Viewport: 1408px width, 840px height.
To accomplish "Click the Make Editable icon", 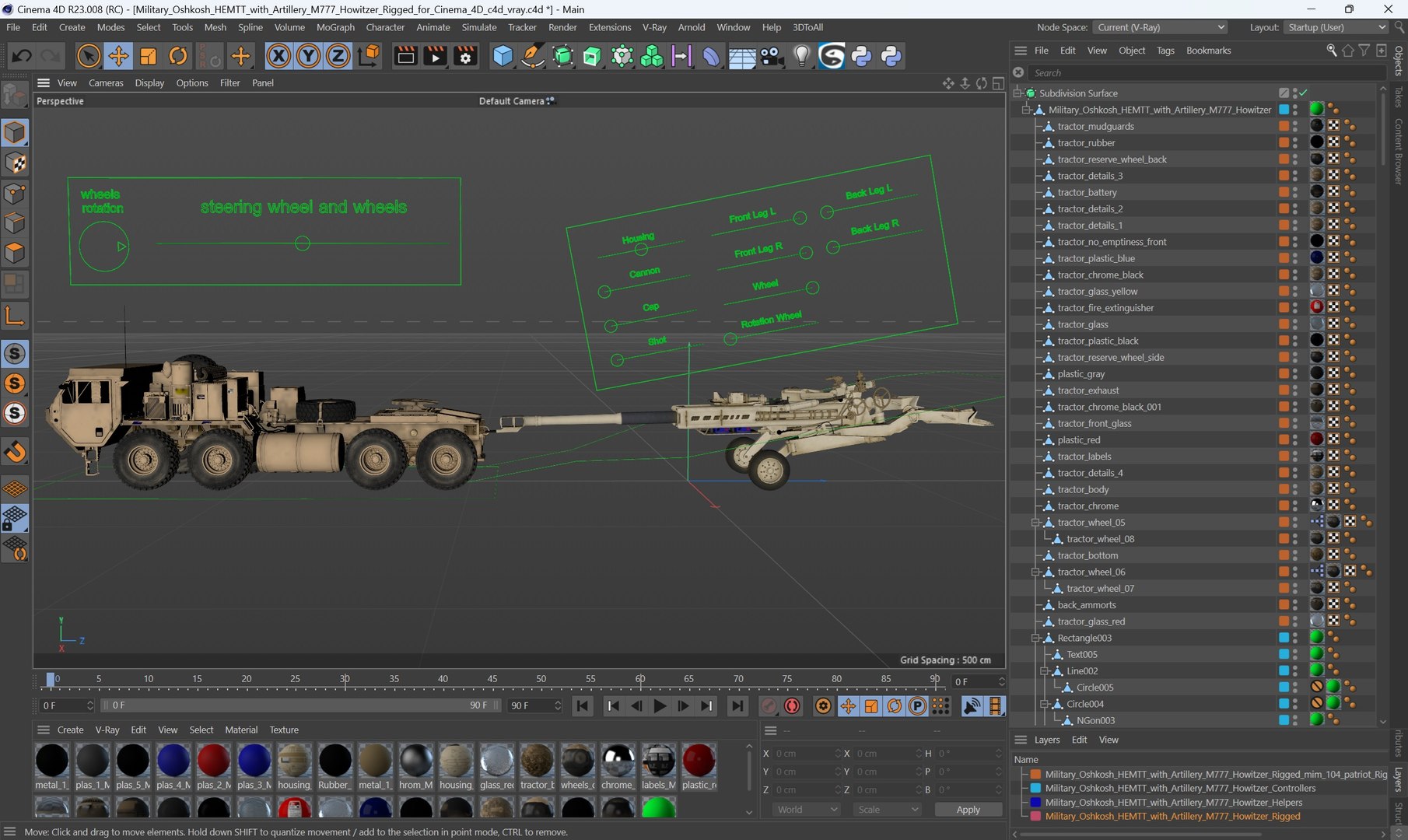I will point(15,96).
